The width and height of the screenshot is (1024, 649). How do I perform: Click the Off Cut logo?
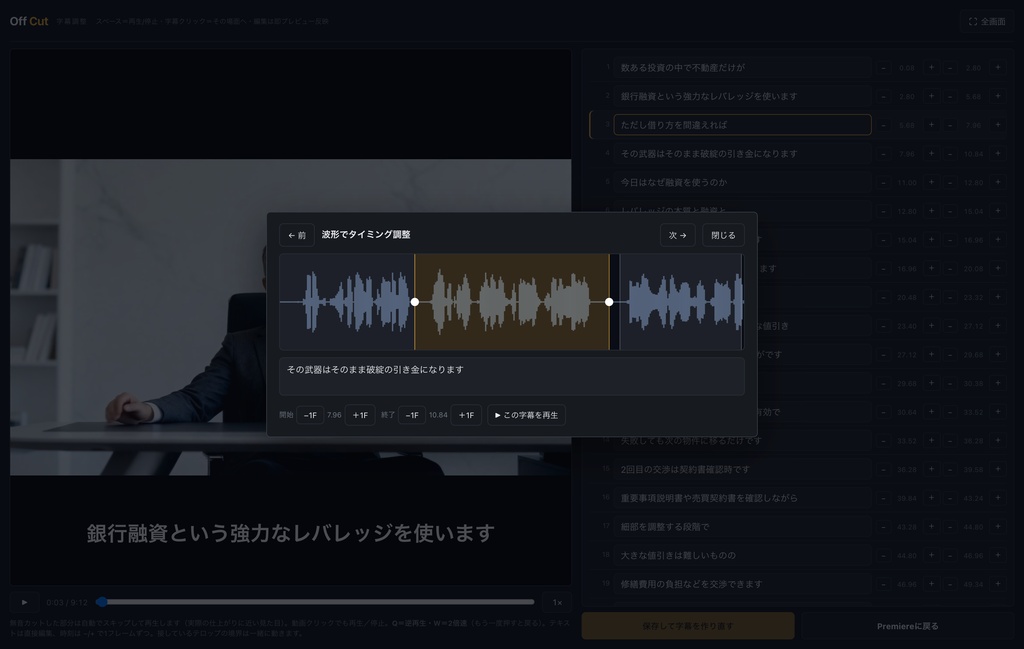tap(29, 22)
